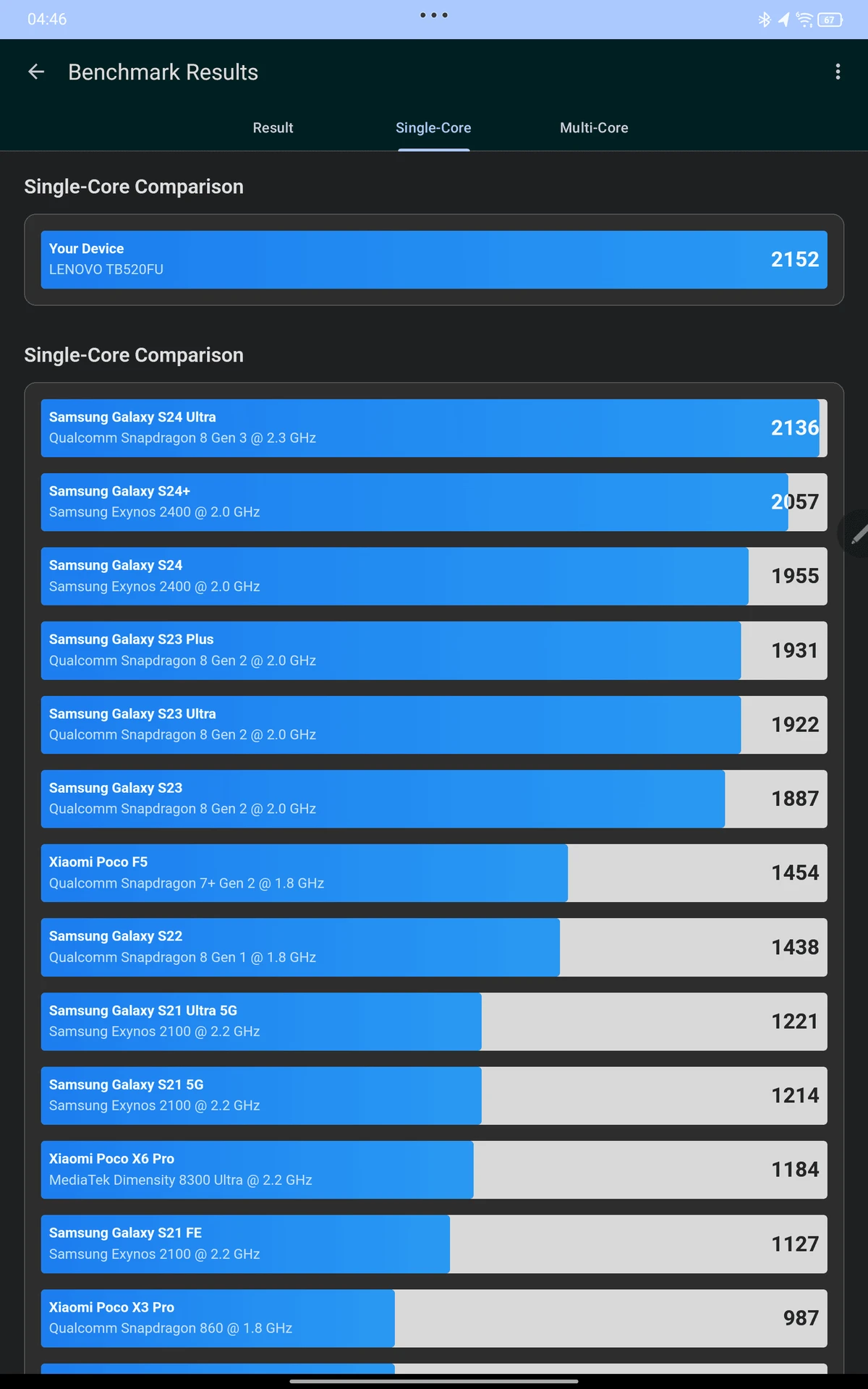
Task: Tap the back arrow icon
Action: click(36, 72)
